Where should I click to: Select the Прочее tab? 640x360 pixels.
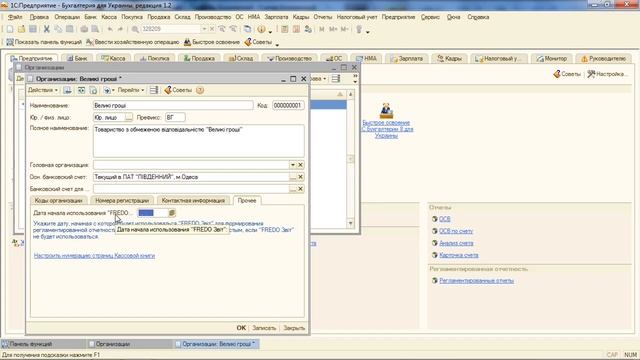click(x=247, y=200)
